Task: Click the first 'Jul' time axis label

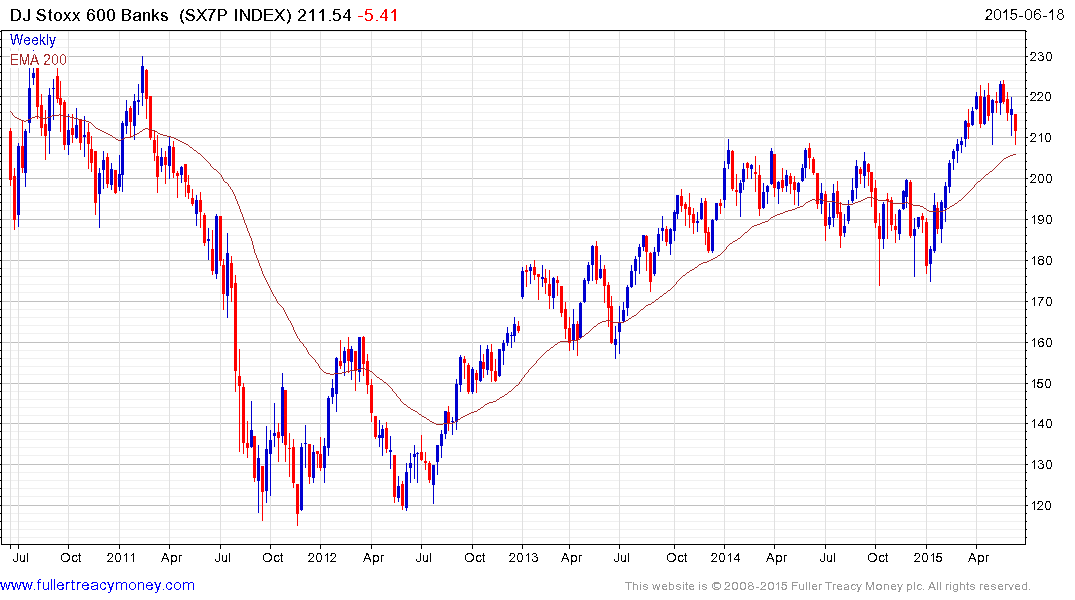Action: pos(21,557)
